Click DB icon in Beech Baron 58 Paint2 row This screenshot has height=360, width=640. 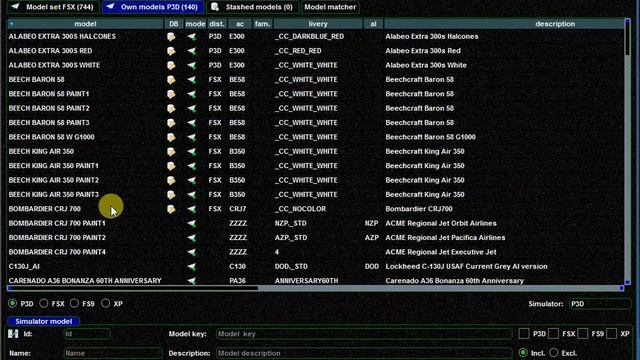point(171,109)
